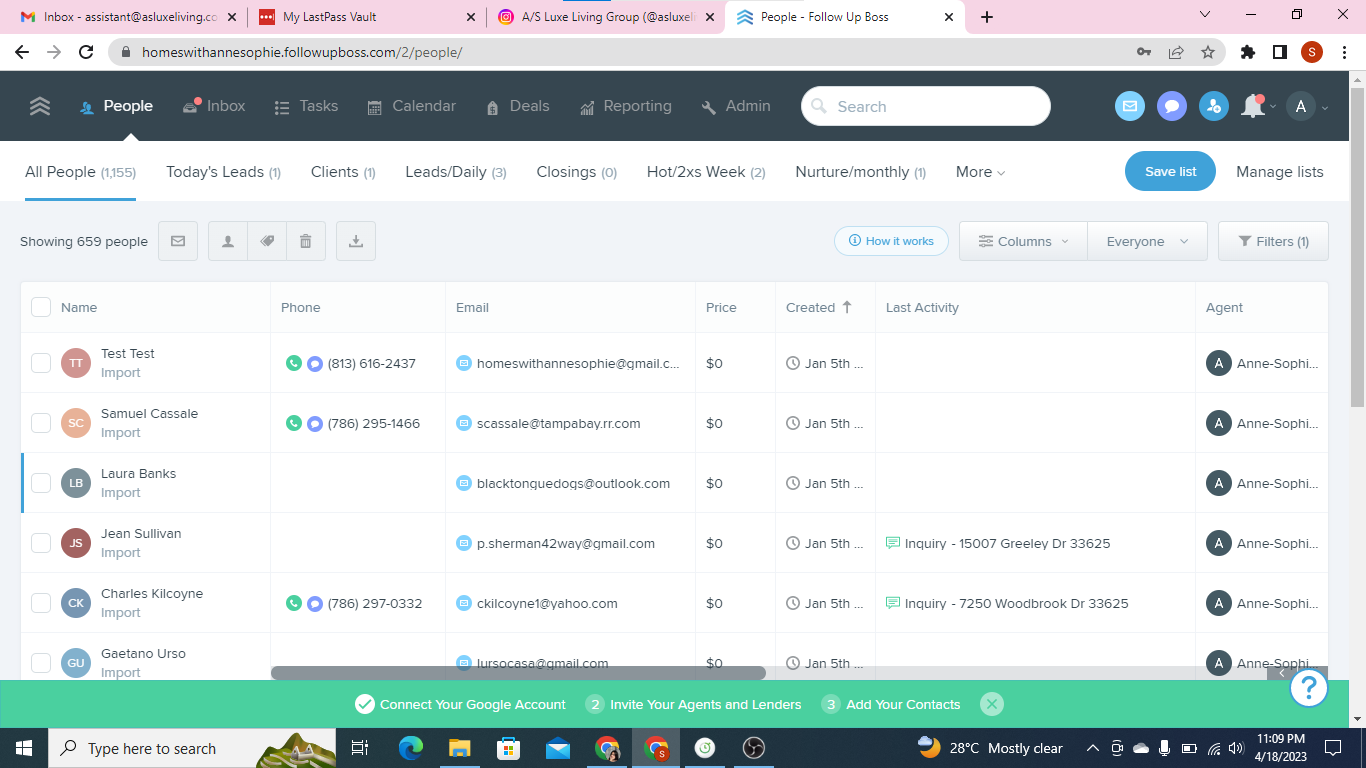Text Charles Kilcoyne using the message icon
Screen dimensions: 1366x768
point(314,603)
